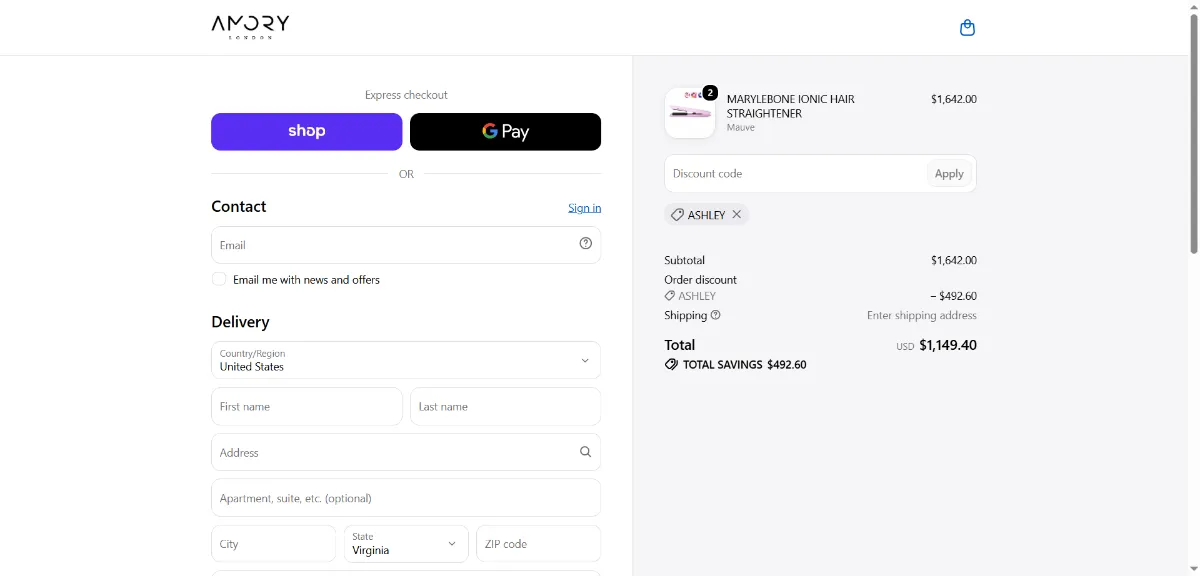
Task: Apply the discount code
Action: 949,173
